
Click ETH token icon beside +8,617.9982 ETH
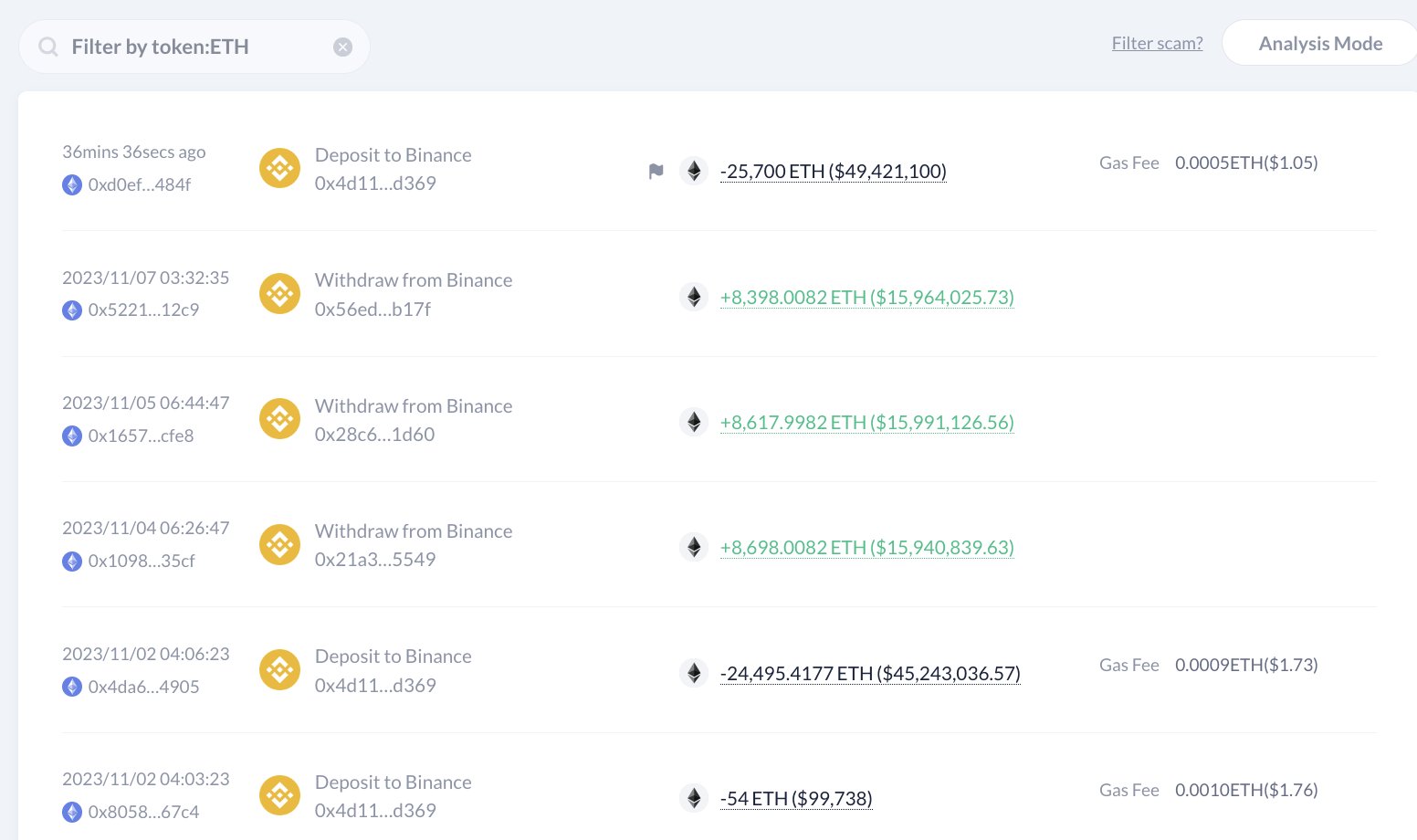coord(694,422)
